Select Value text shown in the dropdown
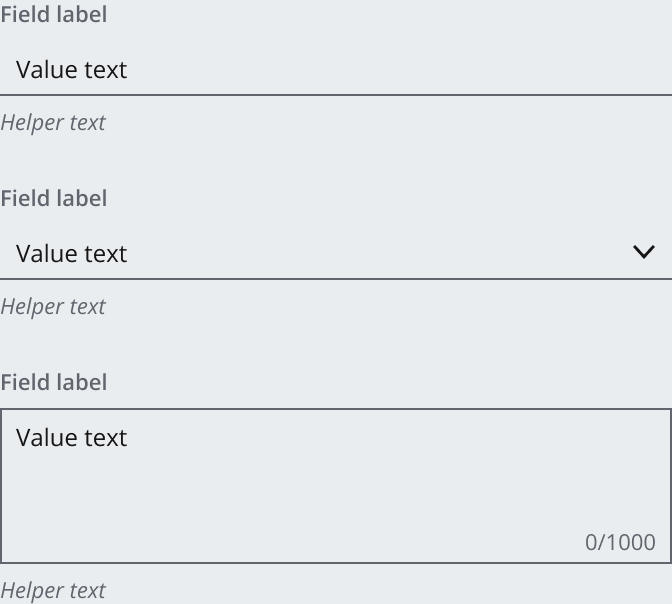Viewport: 672px width, 604px height. tap(71, 253)
